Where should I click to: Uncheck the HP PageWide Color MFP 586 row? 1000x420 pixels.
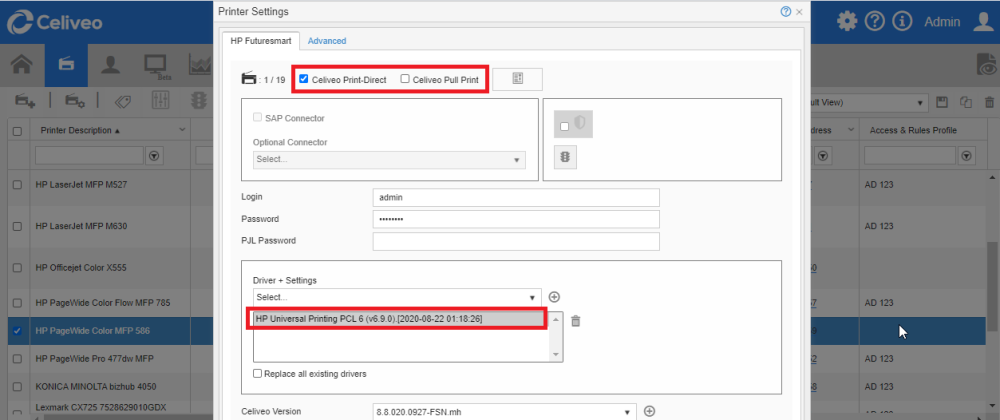pos(18,331)
